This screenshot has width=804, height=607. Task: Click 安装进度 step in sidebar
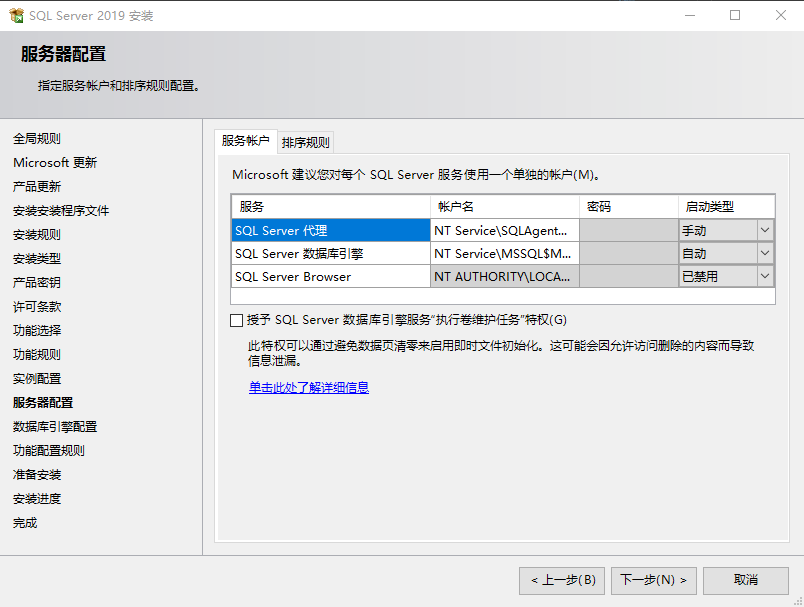(37, 499)
